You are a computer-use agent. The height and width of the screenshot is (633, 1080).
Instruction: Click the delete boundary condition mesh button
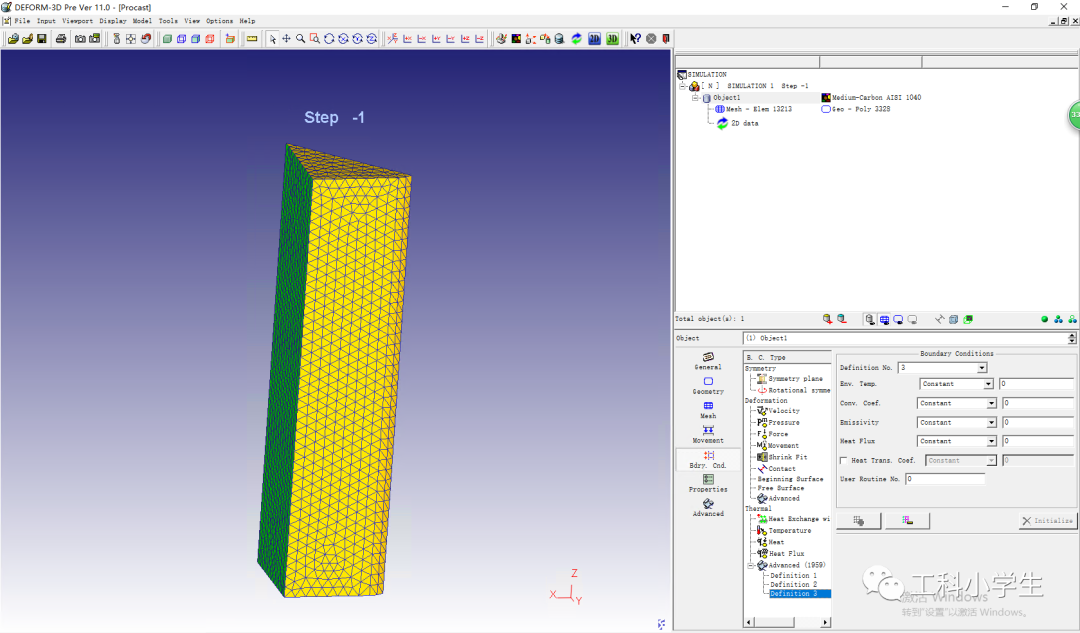point(907,521)
